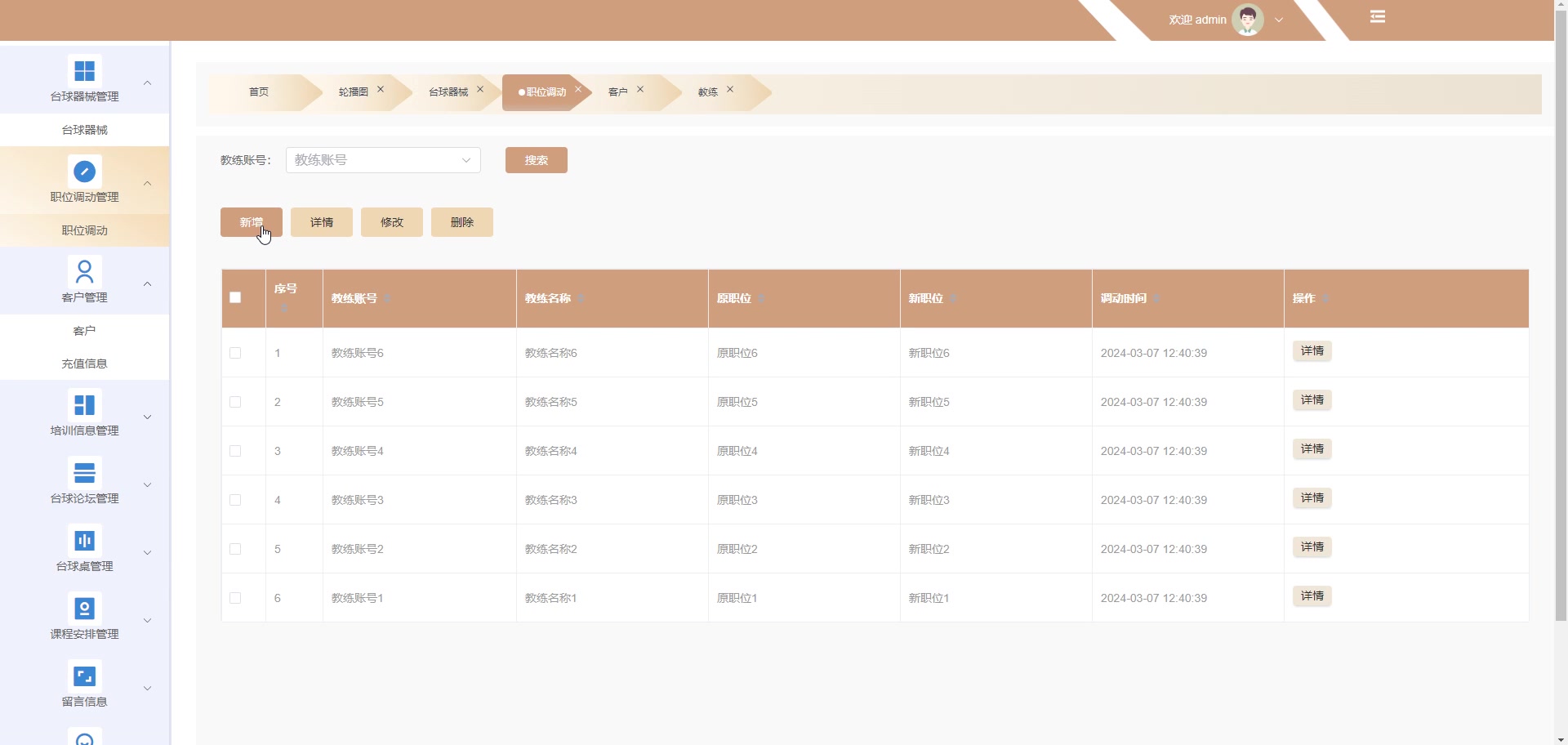The width and height of the screenshot is (1568, 745).
Task: Sort by 调动时间 column icon
Action: (1157, 299)
